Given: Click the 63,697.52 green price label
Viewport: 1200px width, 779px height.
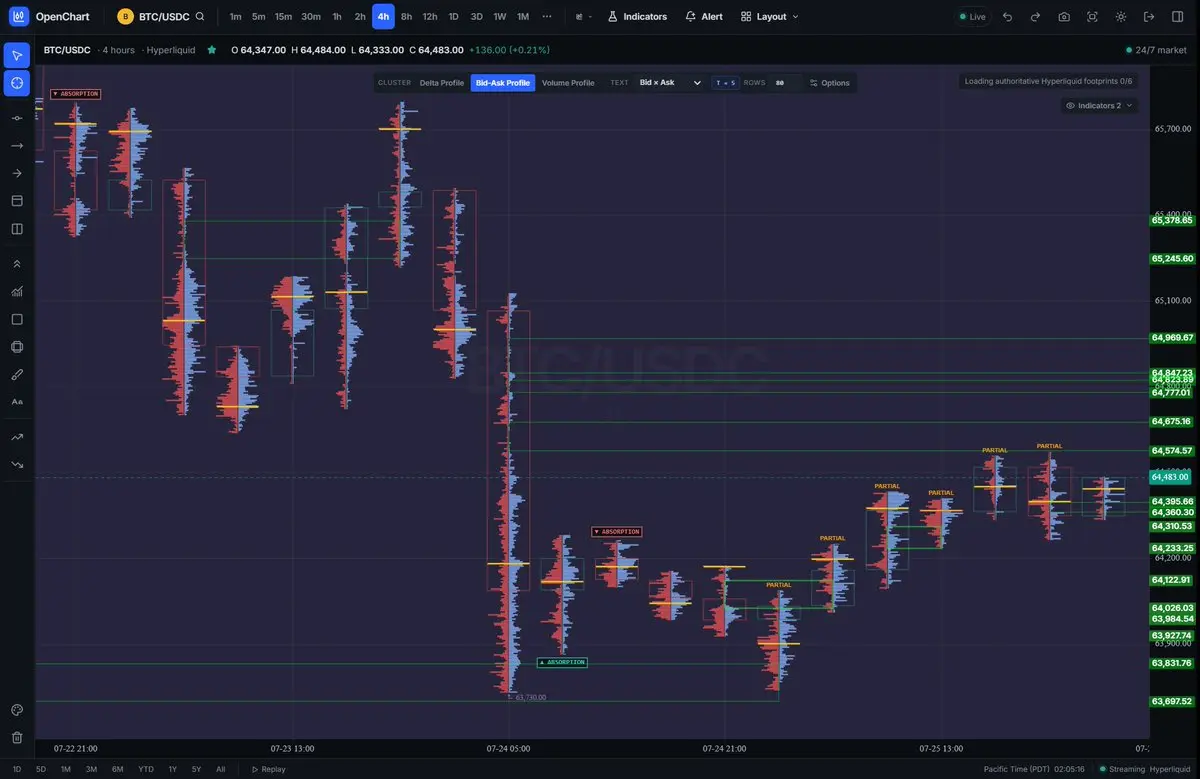Looking at the screenshot, I should [x=1172, y=701].
